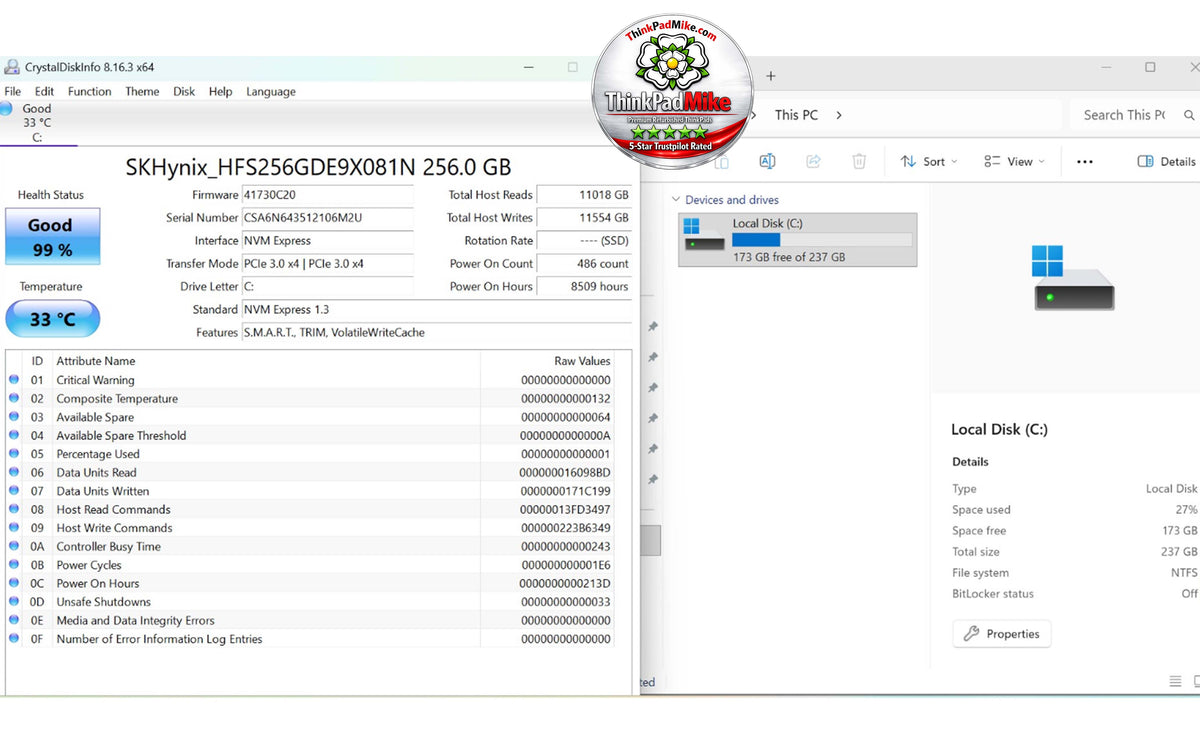Click the 33 °C temperature indicator
Screen dimensions: 1200x754
pyautogui.click(x=53, y=319)
